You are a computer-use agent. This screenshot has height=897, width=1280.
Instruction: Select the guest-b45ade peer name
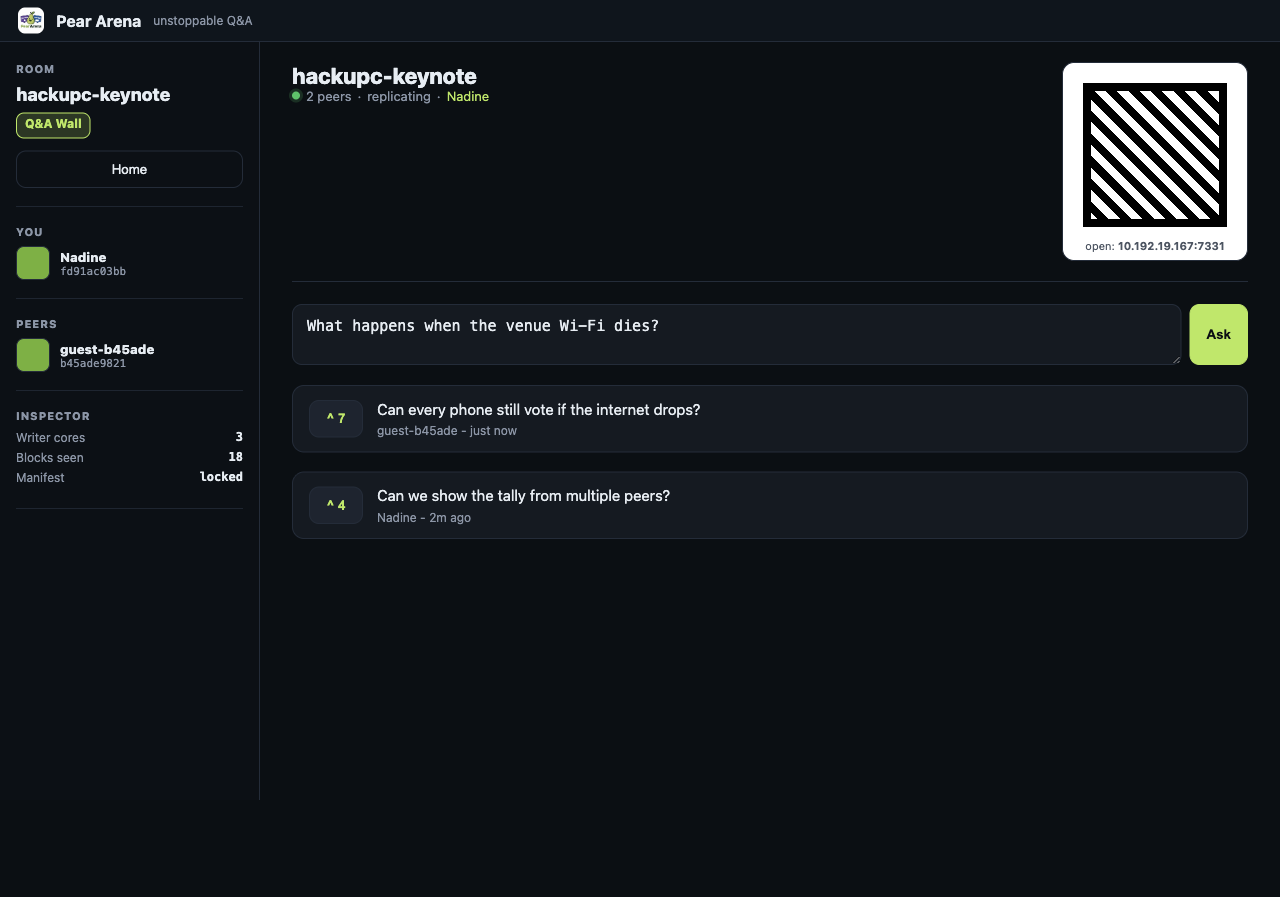(x=107, y=349)
